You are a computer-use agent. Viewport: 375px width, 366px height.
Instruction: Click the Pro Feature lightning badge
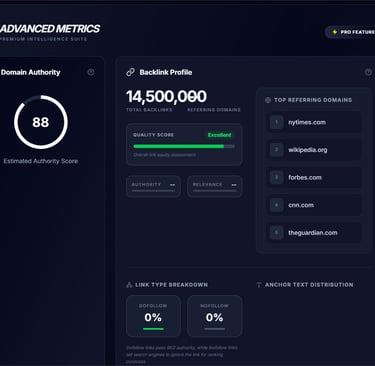[x=350, y=32]
